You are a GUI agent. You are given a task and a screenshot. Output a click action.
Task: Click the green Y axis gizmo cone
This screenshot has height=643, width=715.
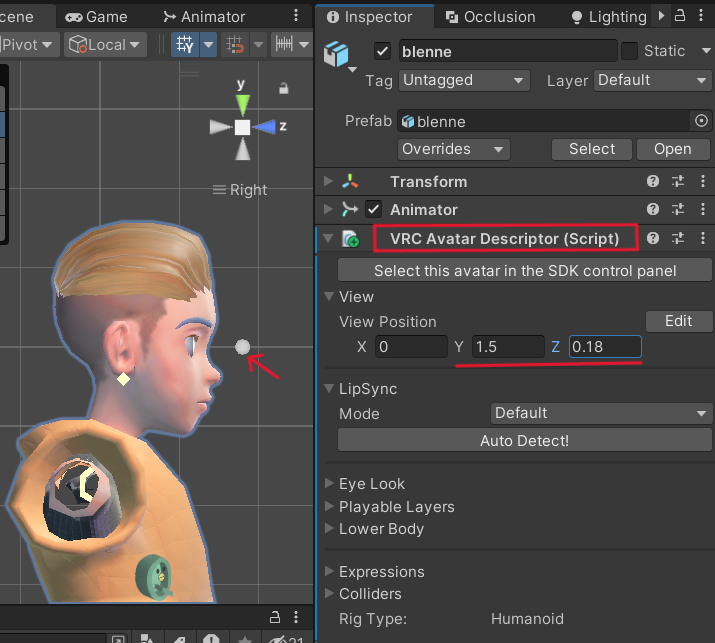[x=242, y=103]
